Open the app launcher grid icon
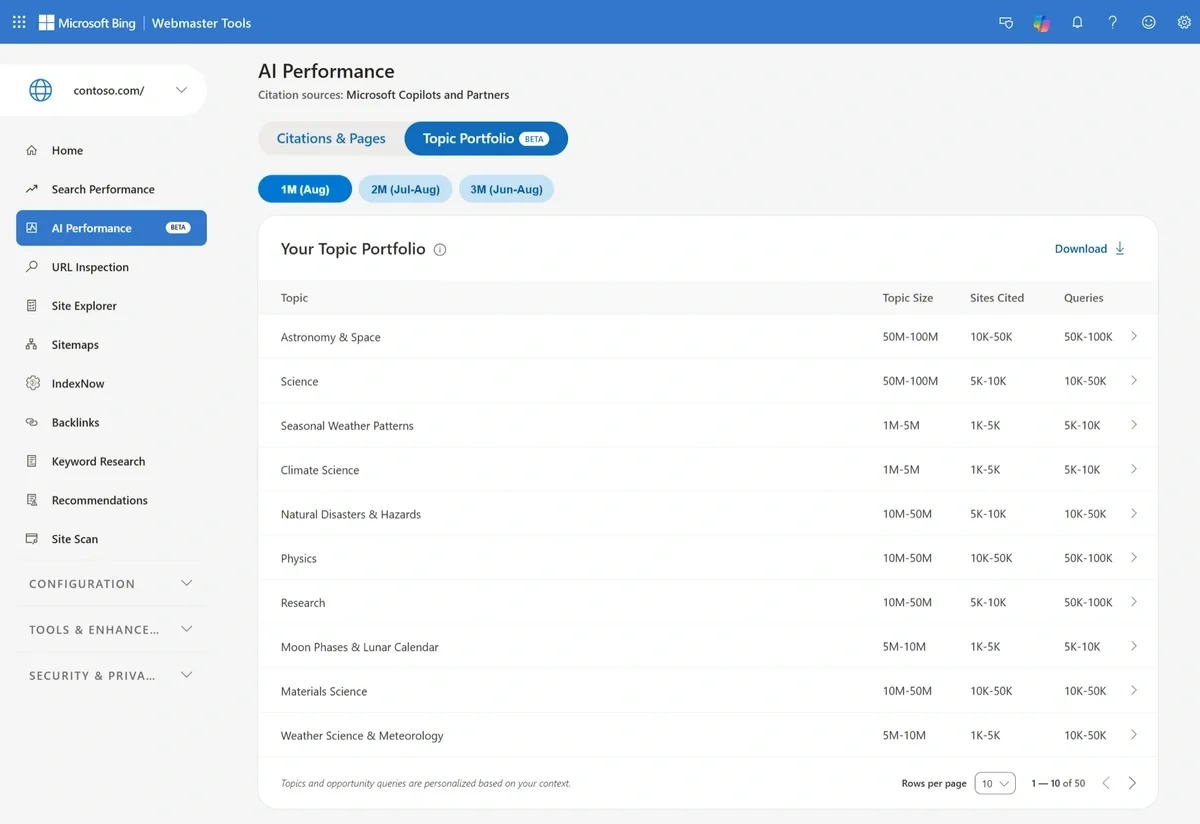The image size is (1200, 824). pyautogui.click(x=19, y=22)
